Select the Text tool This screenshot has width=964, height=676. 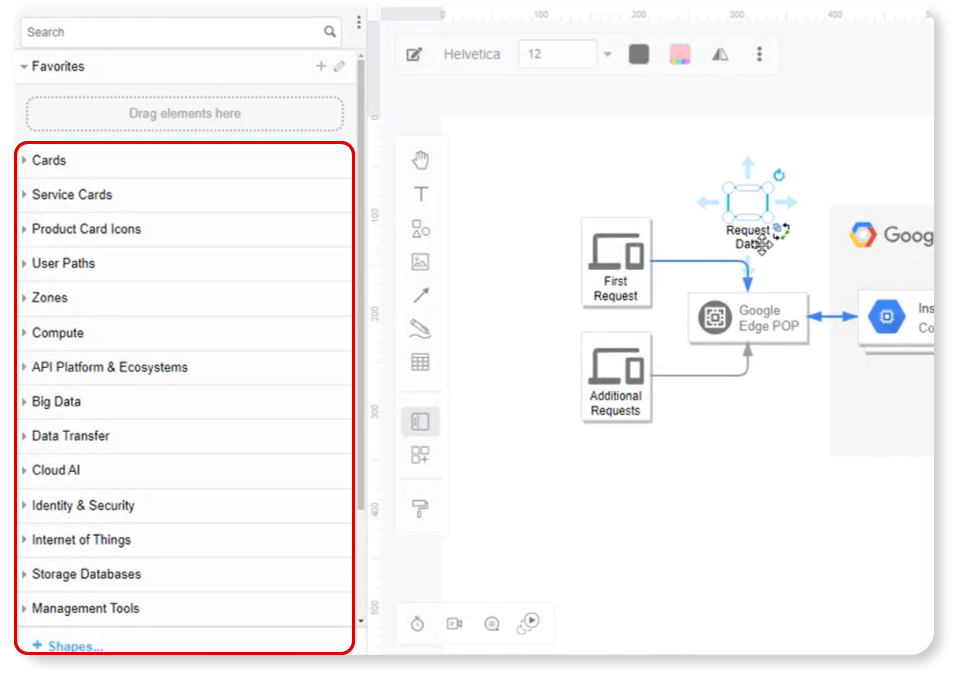[420, 194]
